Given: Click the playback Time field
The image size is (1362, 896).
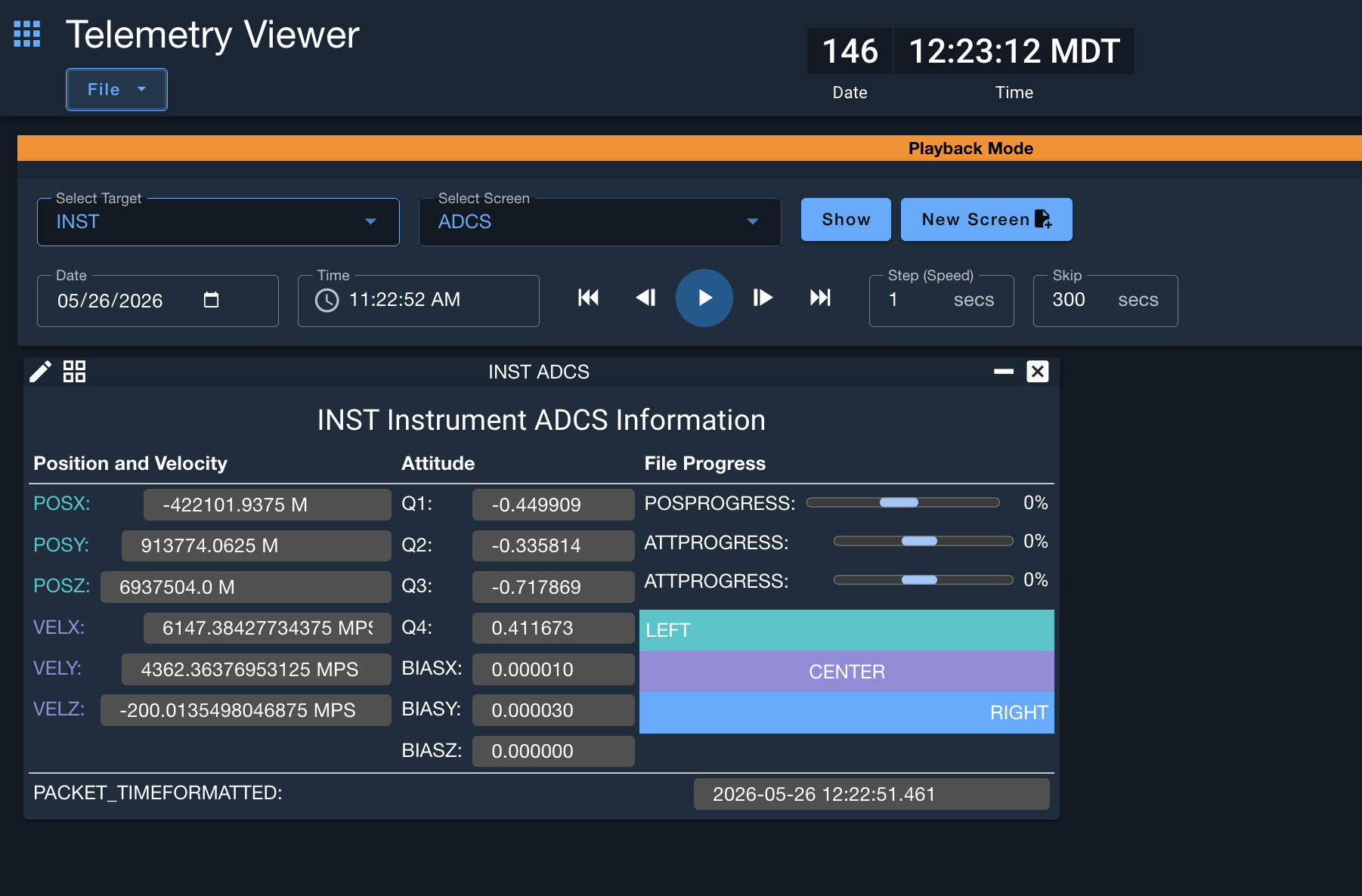Looking at the screenshot, I should [x=418, y=301].
